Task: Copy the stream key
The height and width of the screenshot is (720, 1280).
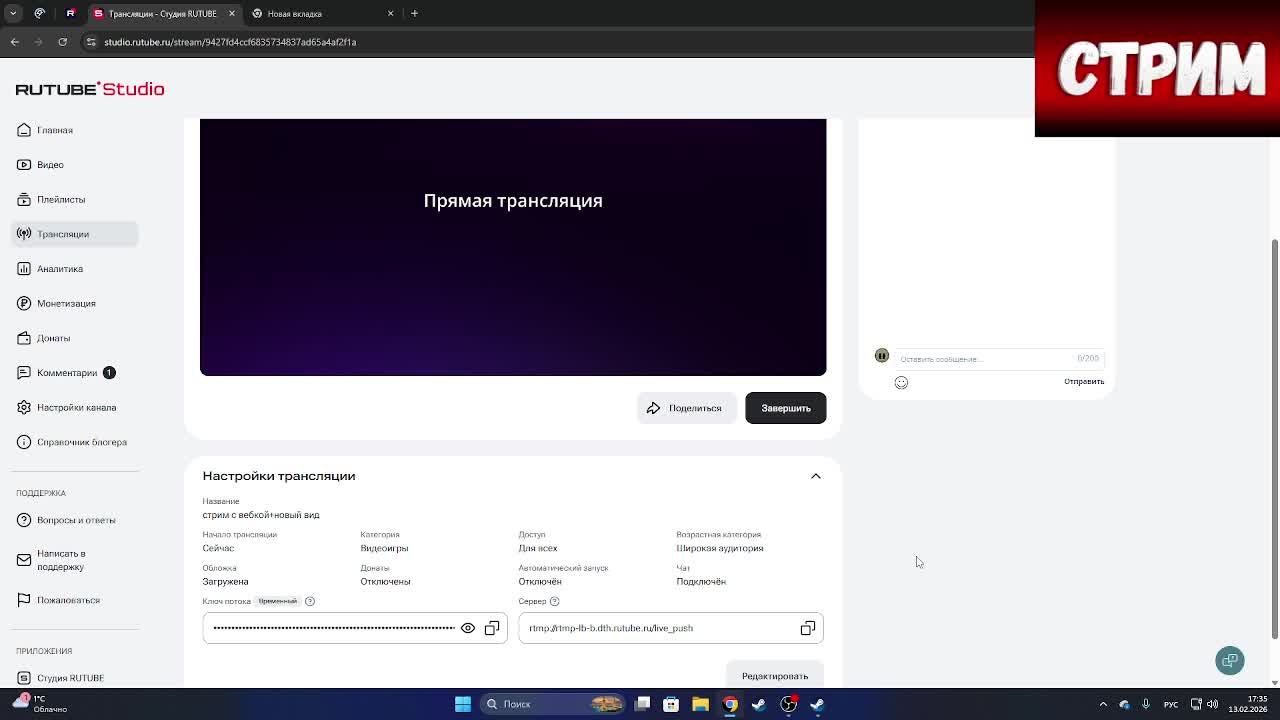Action: click(492, 628)
